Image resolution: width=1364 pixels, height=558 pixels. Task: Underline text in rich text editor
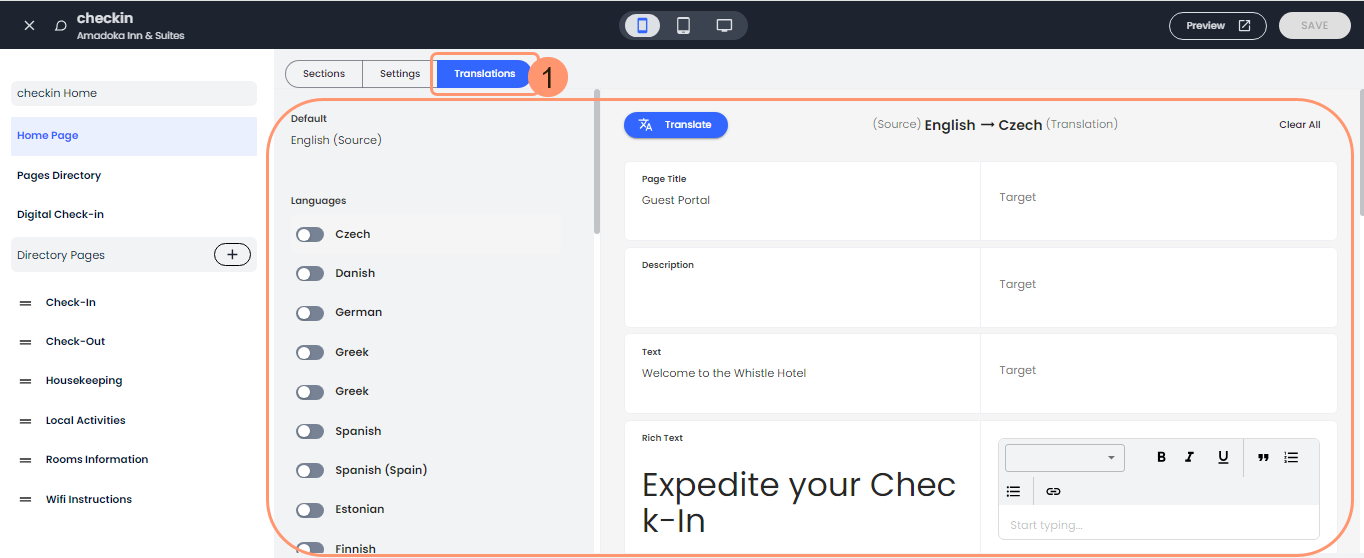click(1222, 457)
